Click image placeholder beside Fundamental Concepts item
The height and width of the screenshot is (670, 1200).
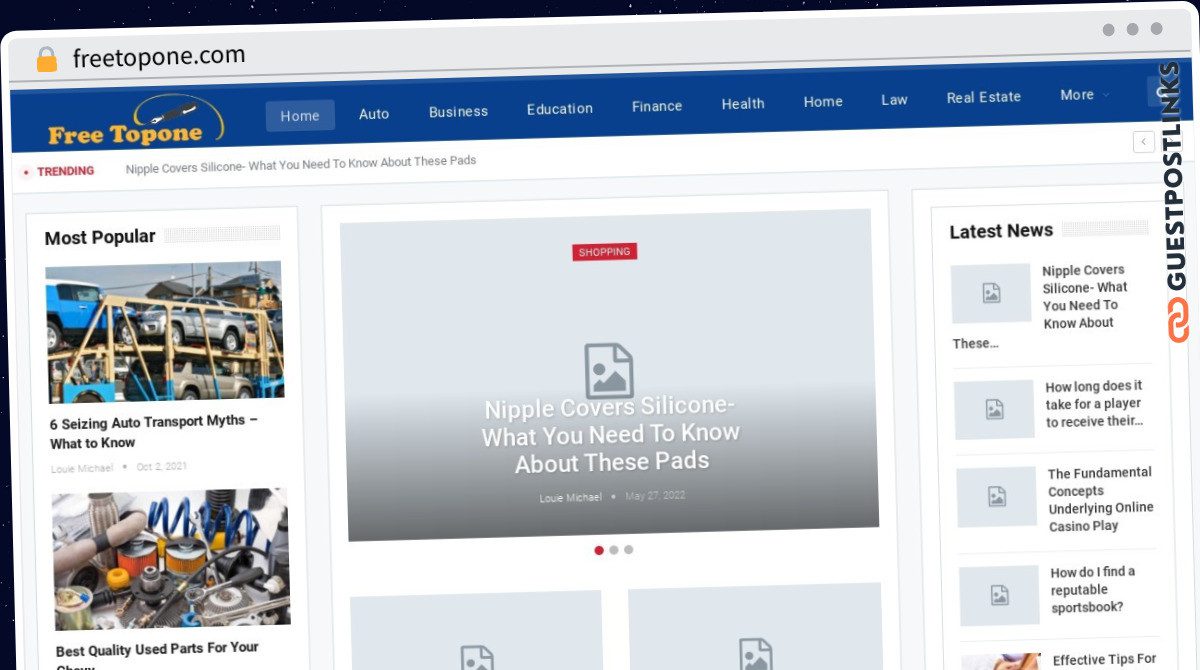pos(997,497)
